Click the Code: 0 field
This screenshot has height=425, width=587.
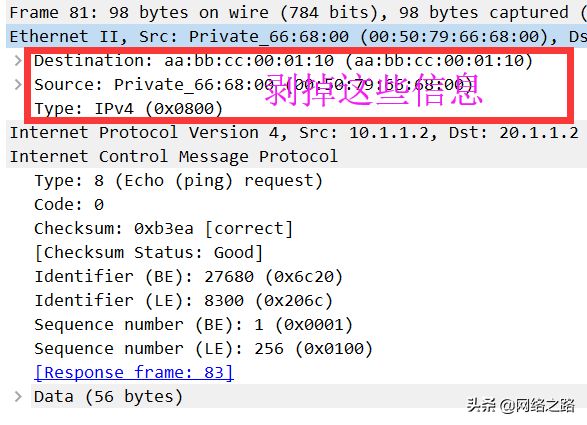pos(69,205)
